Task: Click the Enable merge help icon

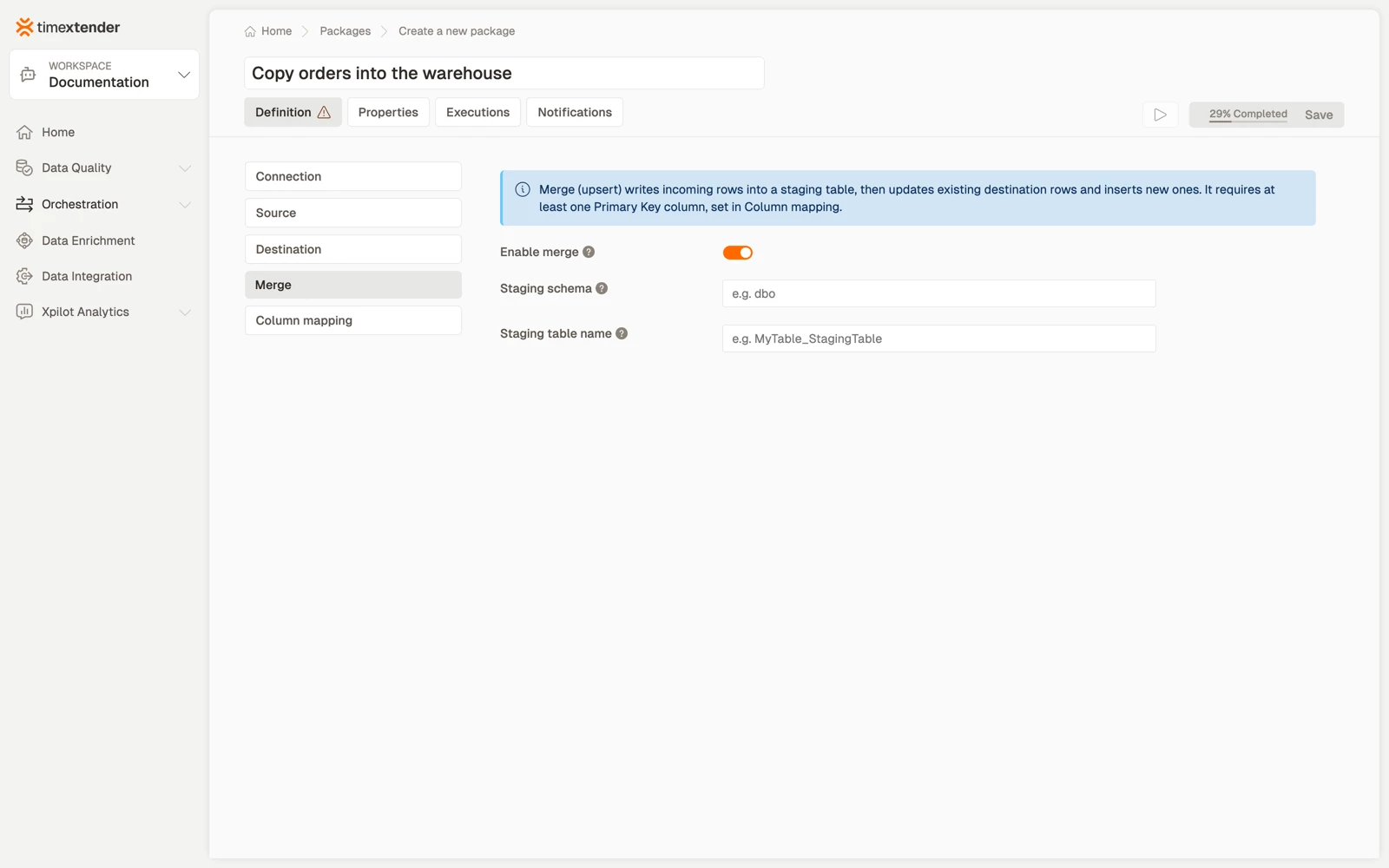Action: tap(589, 252)
